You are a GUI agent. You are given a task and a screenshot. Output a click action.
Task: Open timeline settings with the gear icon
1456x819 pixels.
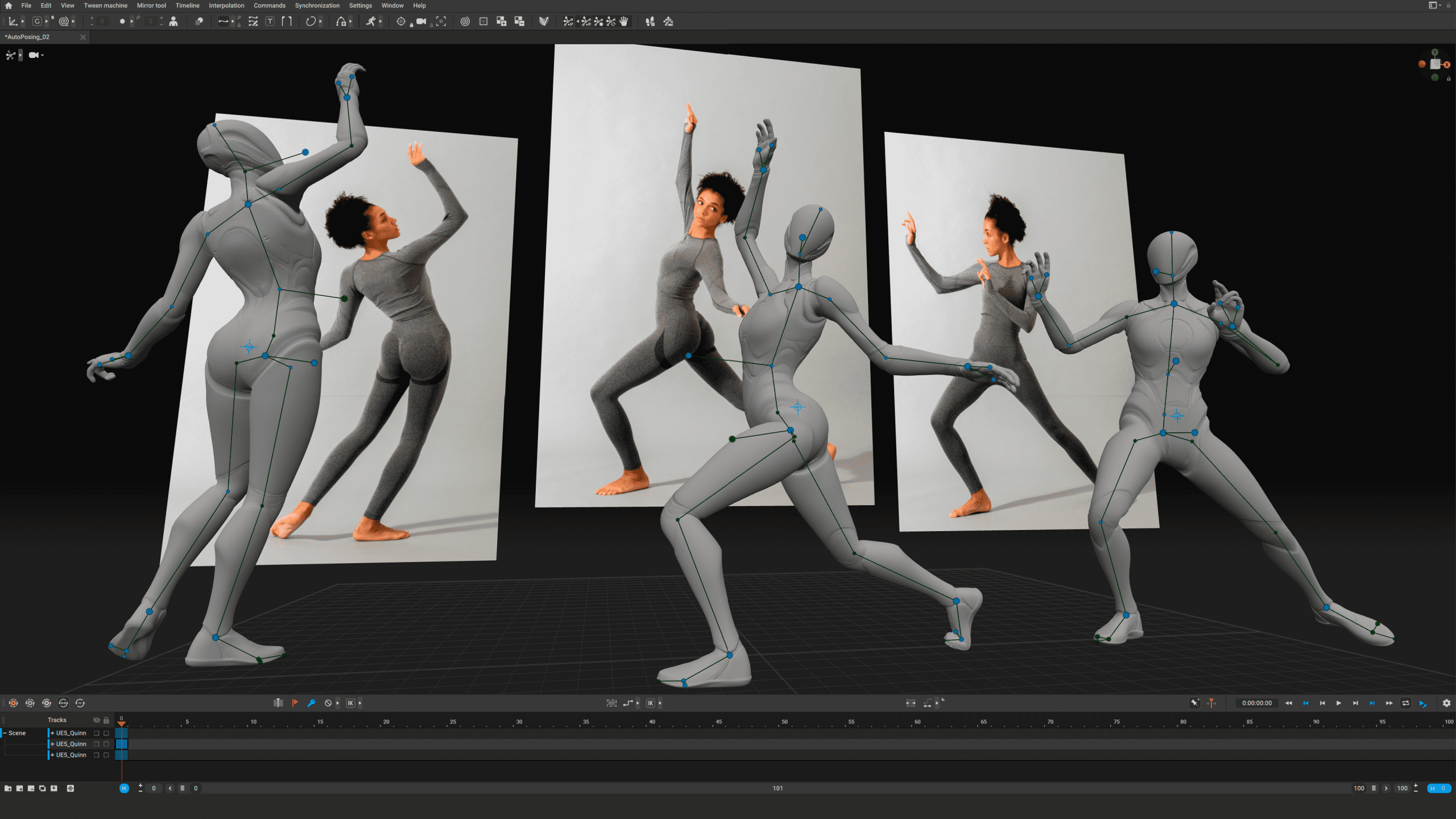point(1446,703)
